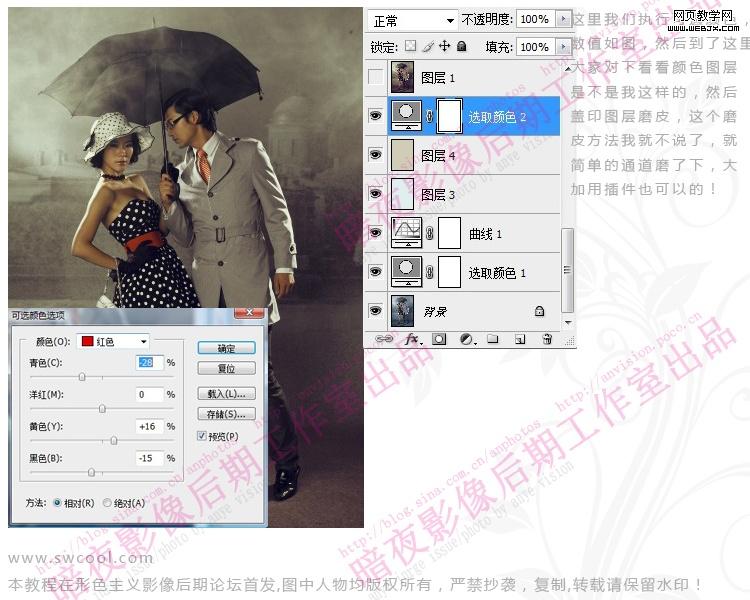Select the 图层 3 layer thumbnail
Viewport: 750px width, 600px height.
(x=402, y=193)
